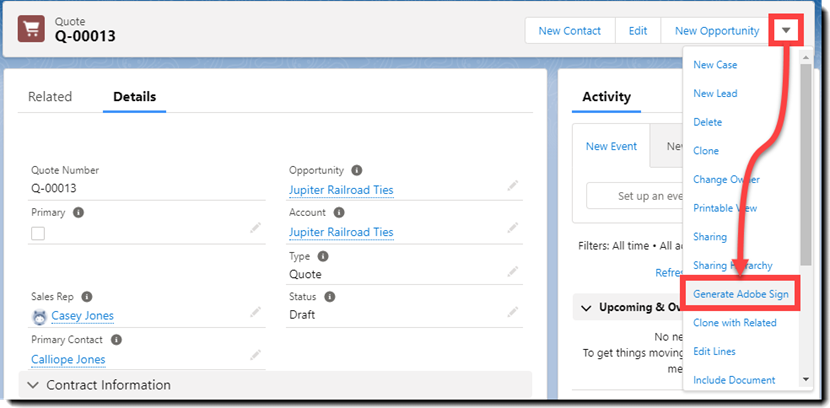Choose Change Owner menu item

coord(726,179)
